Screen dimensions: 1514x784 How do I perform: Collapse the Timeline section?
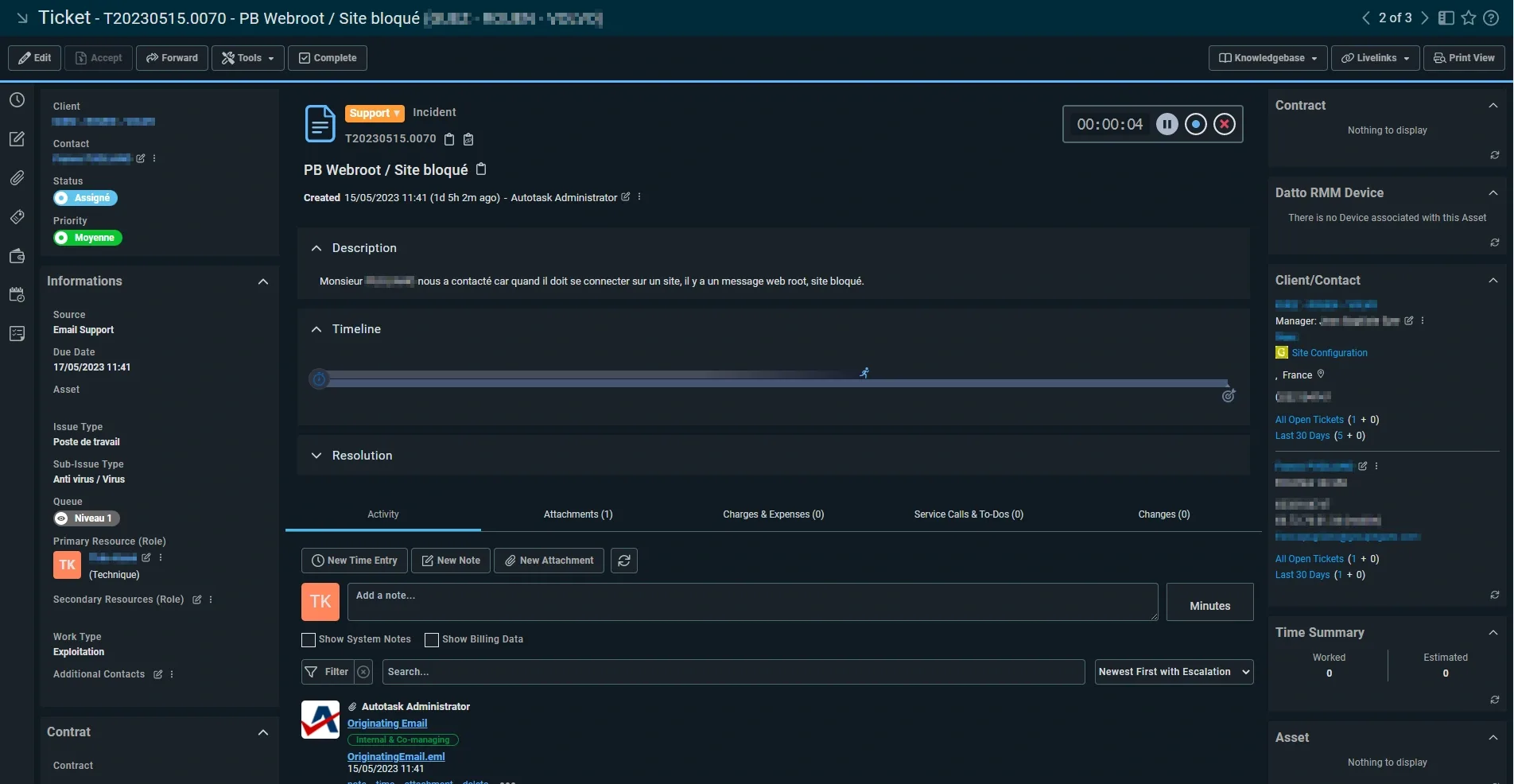point(316,329)
